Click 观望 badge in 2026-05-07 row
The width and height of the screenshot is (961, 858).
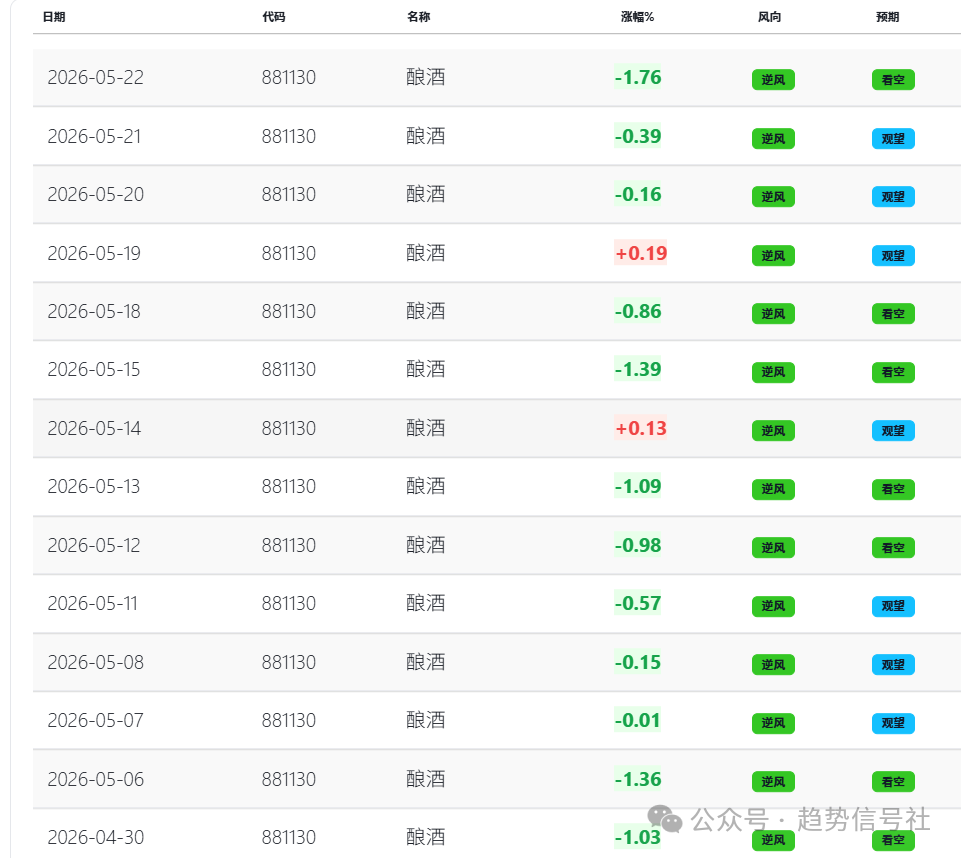point(893,723)
